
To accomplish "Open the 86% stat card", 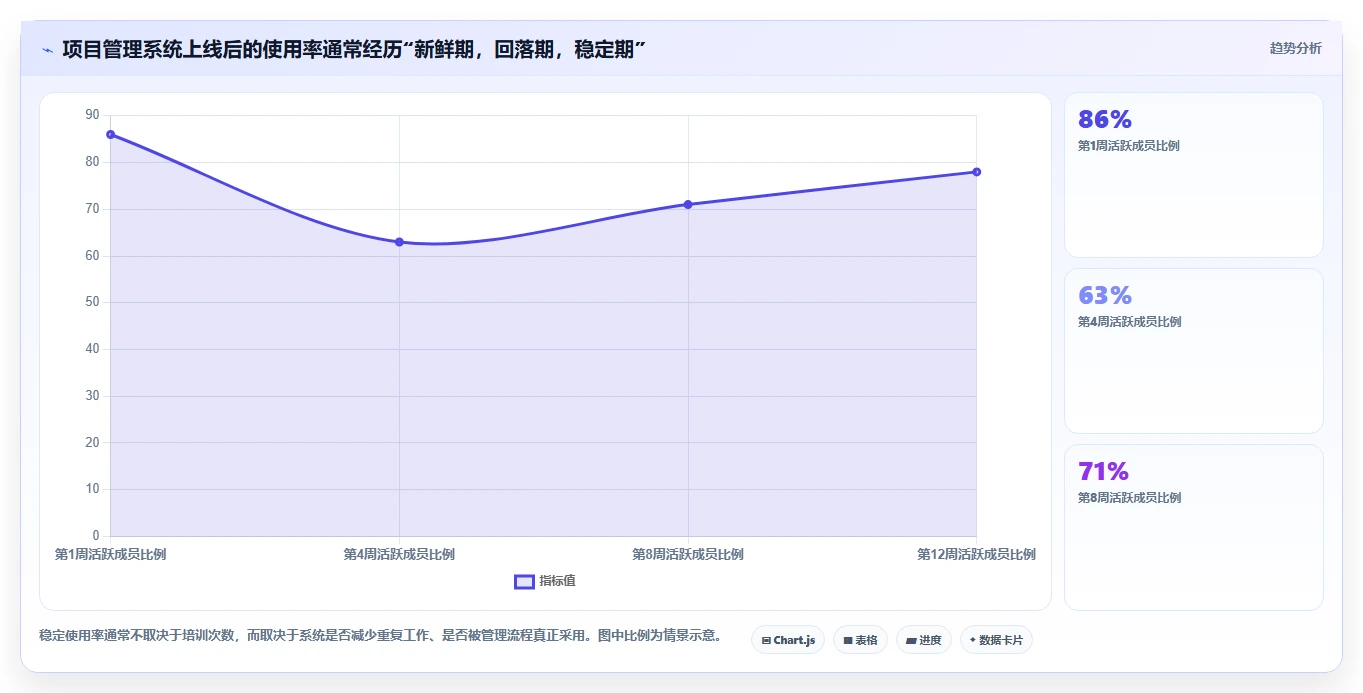I will [1193, 175].
